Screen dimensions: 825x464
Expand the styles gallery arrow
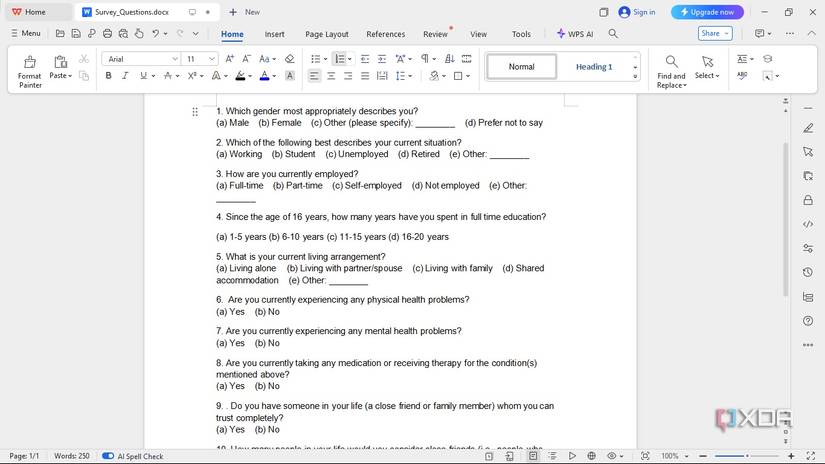pos(635,76)
